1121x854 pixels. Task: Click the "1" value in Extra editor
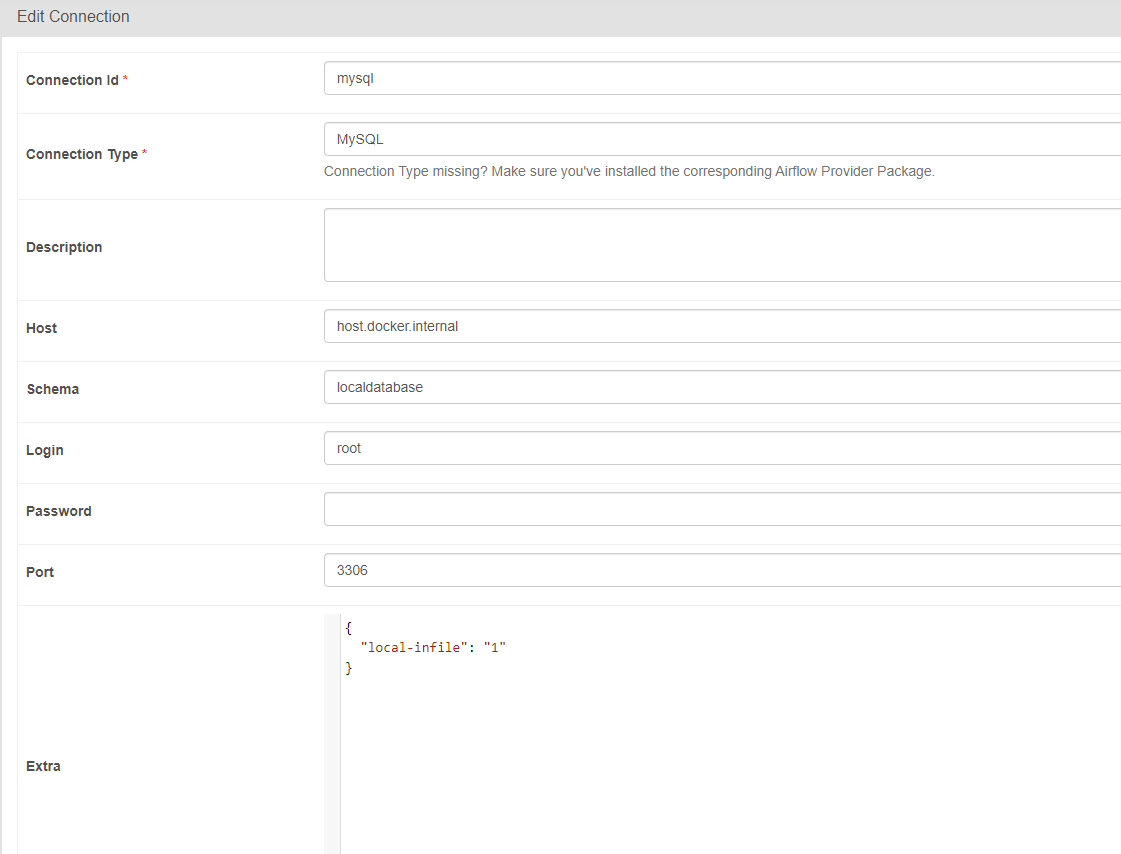pos(495,647)
